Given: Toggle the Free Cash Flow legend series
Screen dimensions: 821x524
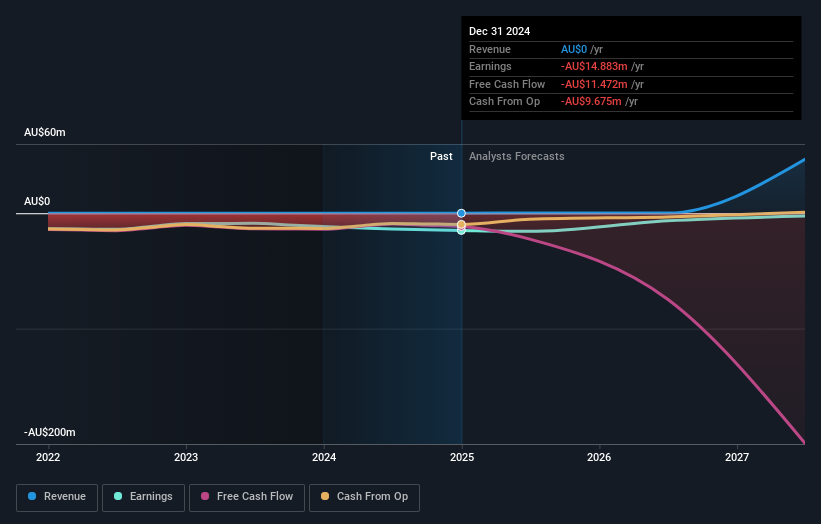Looking at the screenshot, I should coord(247,497).
